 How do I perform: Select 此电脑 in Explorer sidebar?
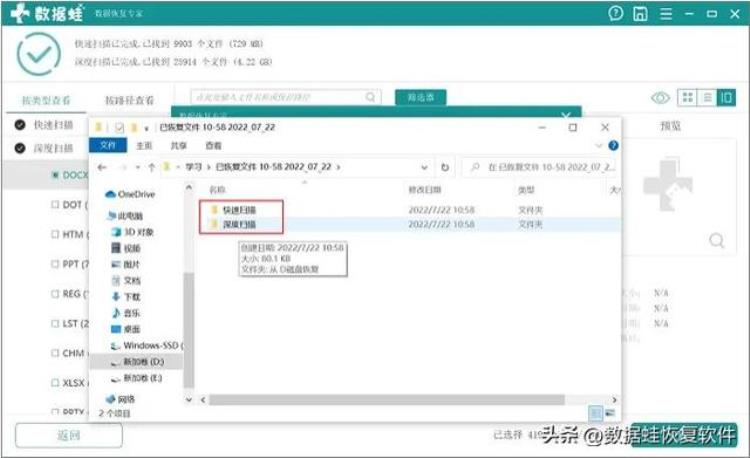coord(125,216)
